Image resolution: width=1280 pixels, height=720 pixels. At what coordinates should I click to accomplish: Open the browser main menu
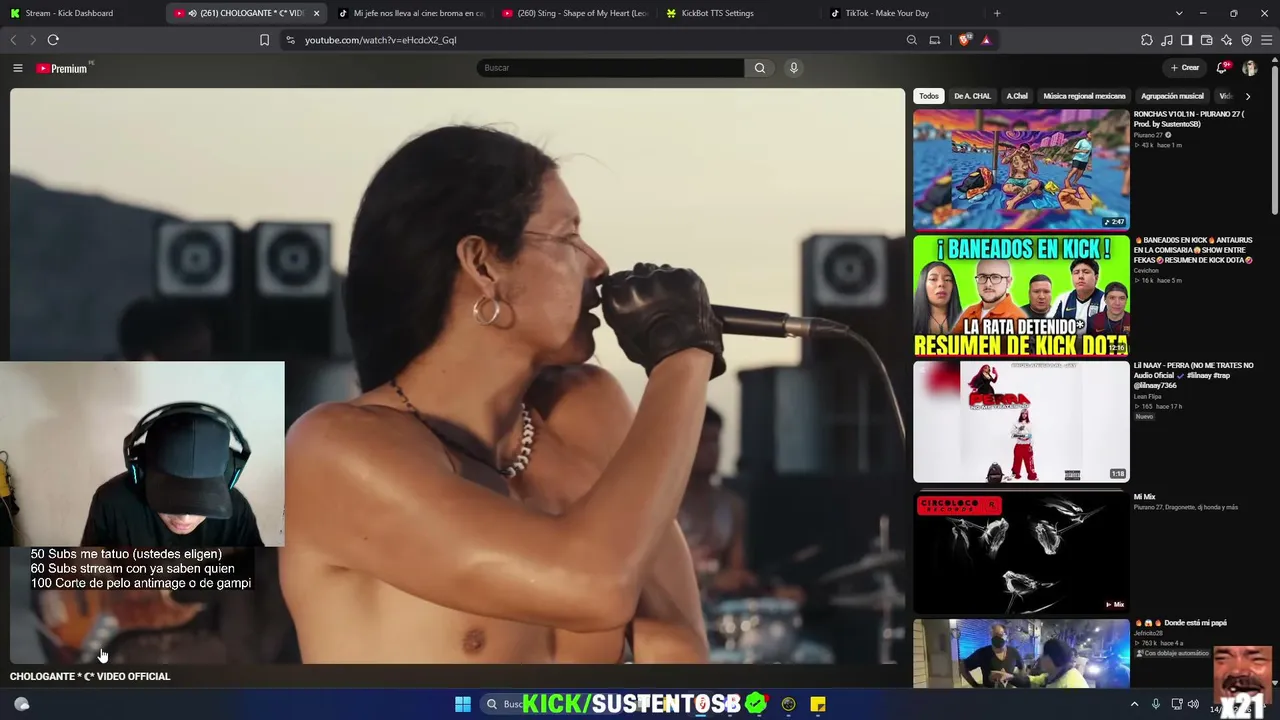point(1267,40)
